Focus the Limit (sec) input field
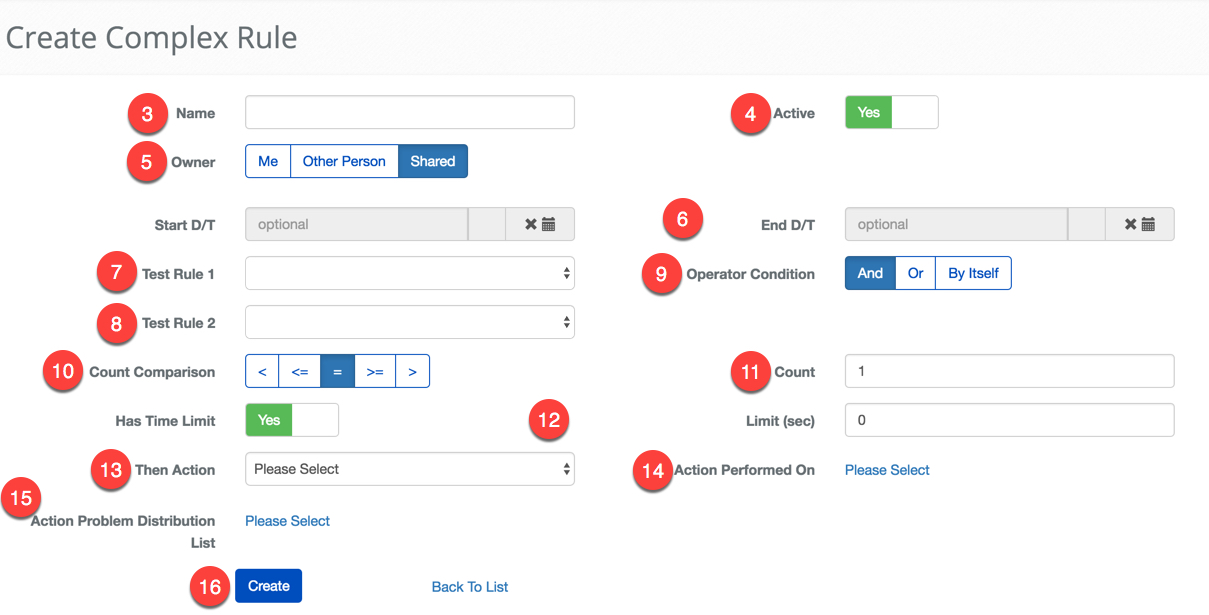Viewport: 1209px width, 615px height. 1008,421
